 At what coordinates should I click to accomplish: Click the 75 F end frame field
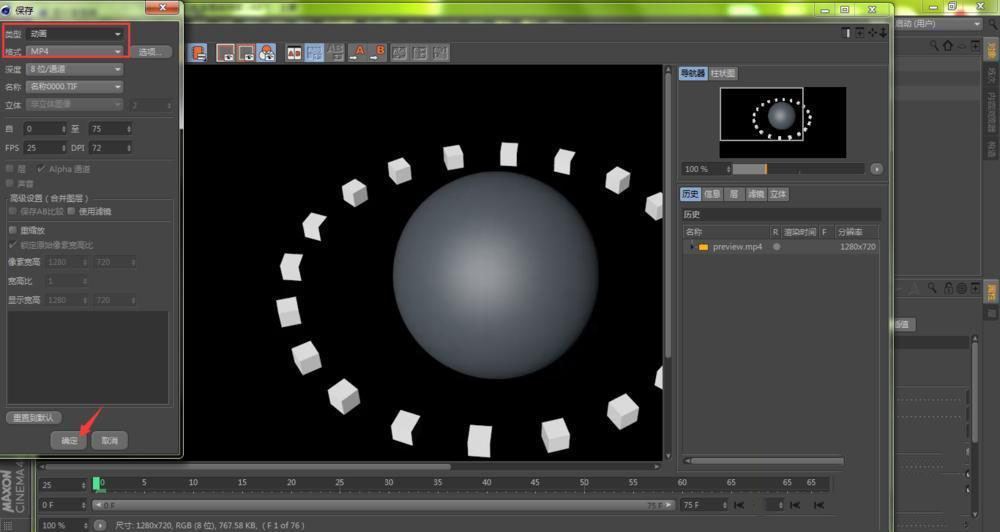[x=705, y=505]
